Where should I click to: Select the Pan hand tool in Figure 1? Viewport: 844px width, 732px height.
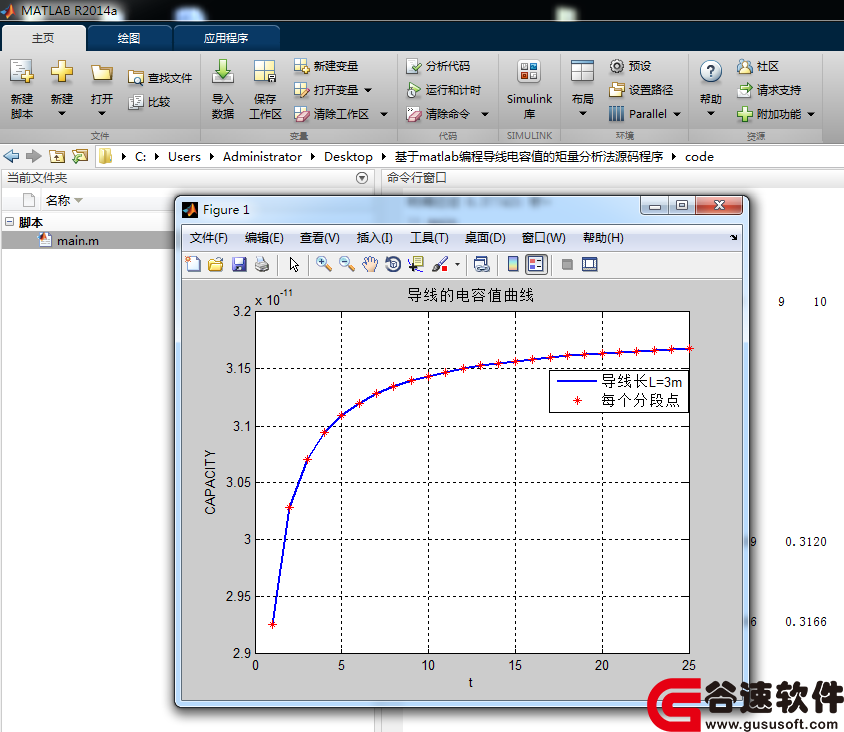click(370, 264)
